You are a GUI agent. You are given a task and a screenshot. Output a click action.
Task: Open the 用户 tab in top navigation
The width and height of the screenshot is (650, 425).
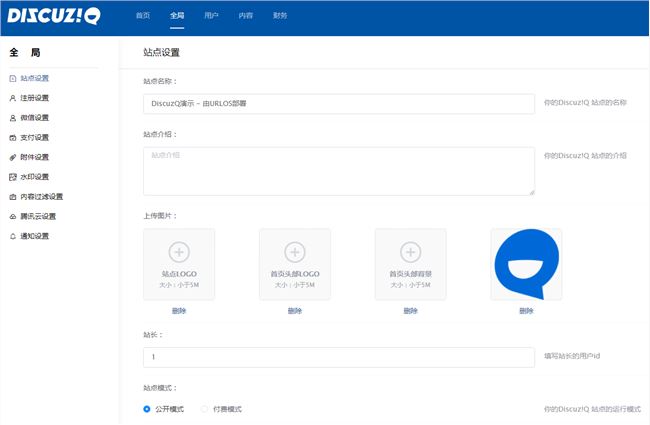point(211,16)
